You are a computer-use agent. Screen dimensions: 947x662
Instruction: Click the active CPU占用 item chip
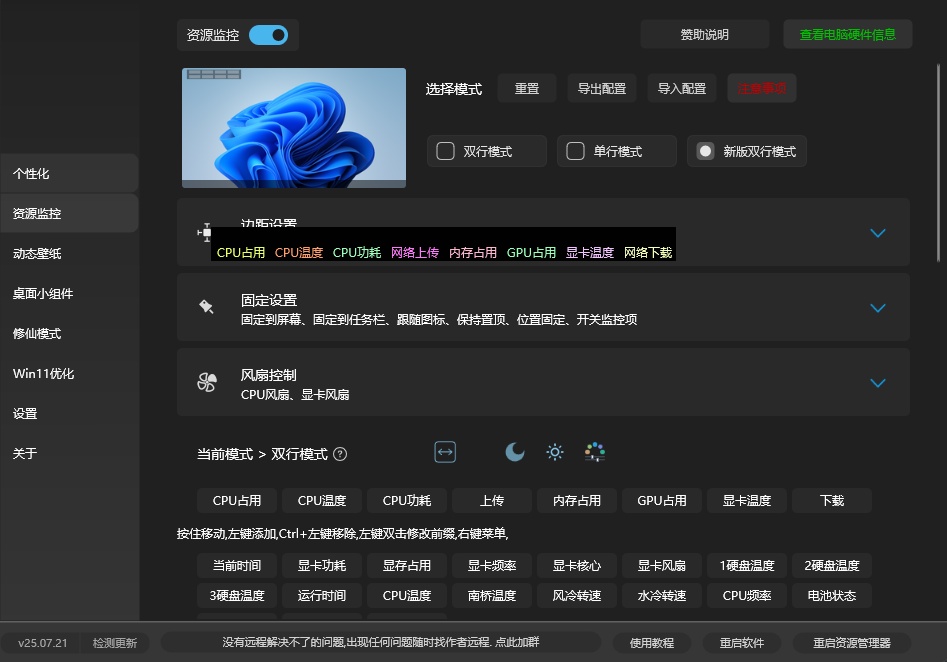[x=237, y=501]
